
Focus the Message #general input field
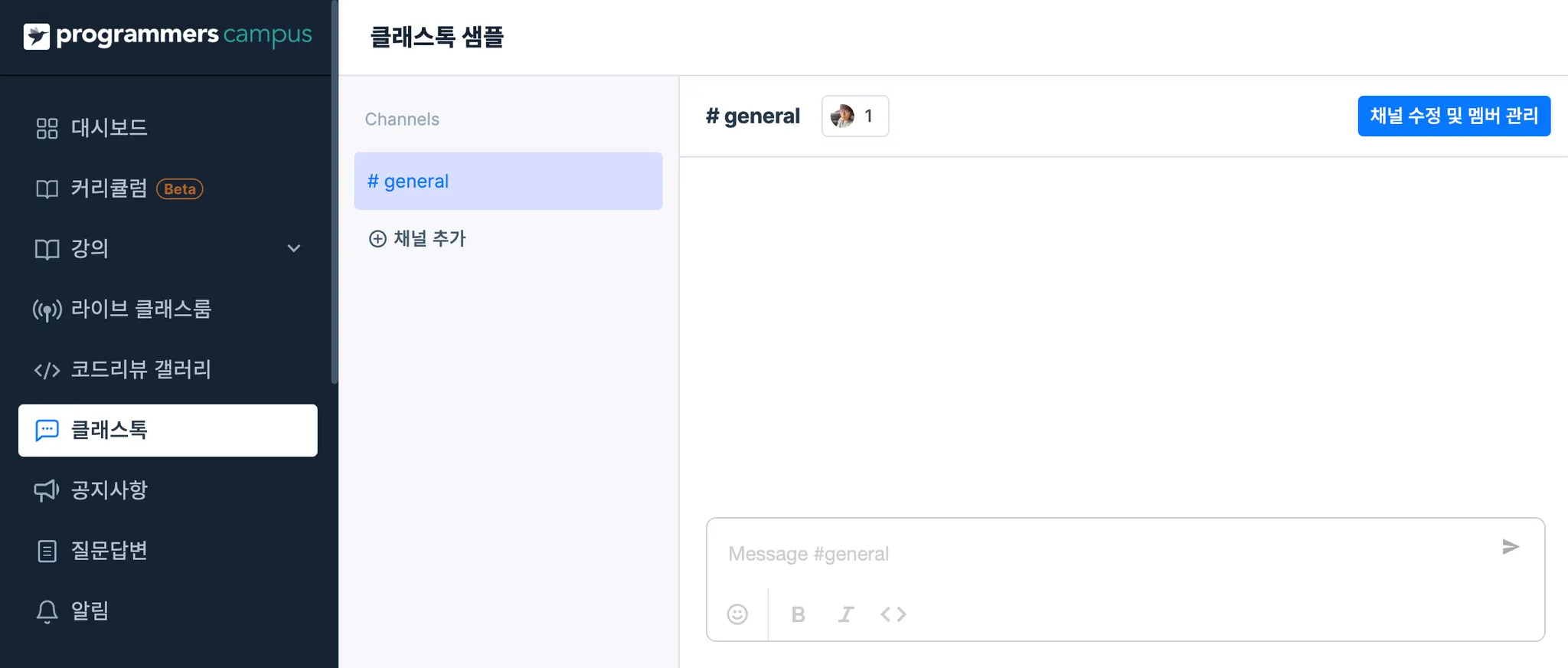[x=1102, y=554]
